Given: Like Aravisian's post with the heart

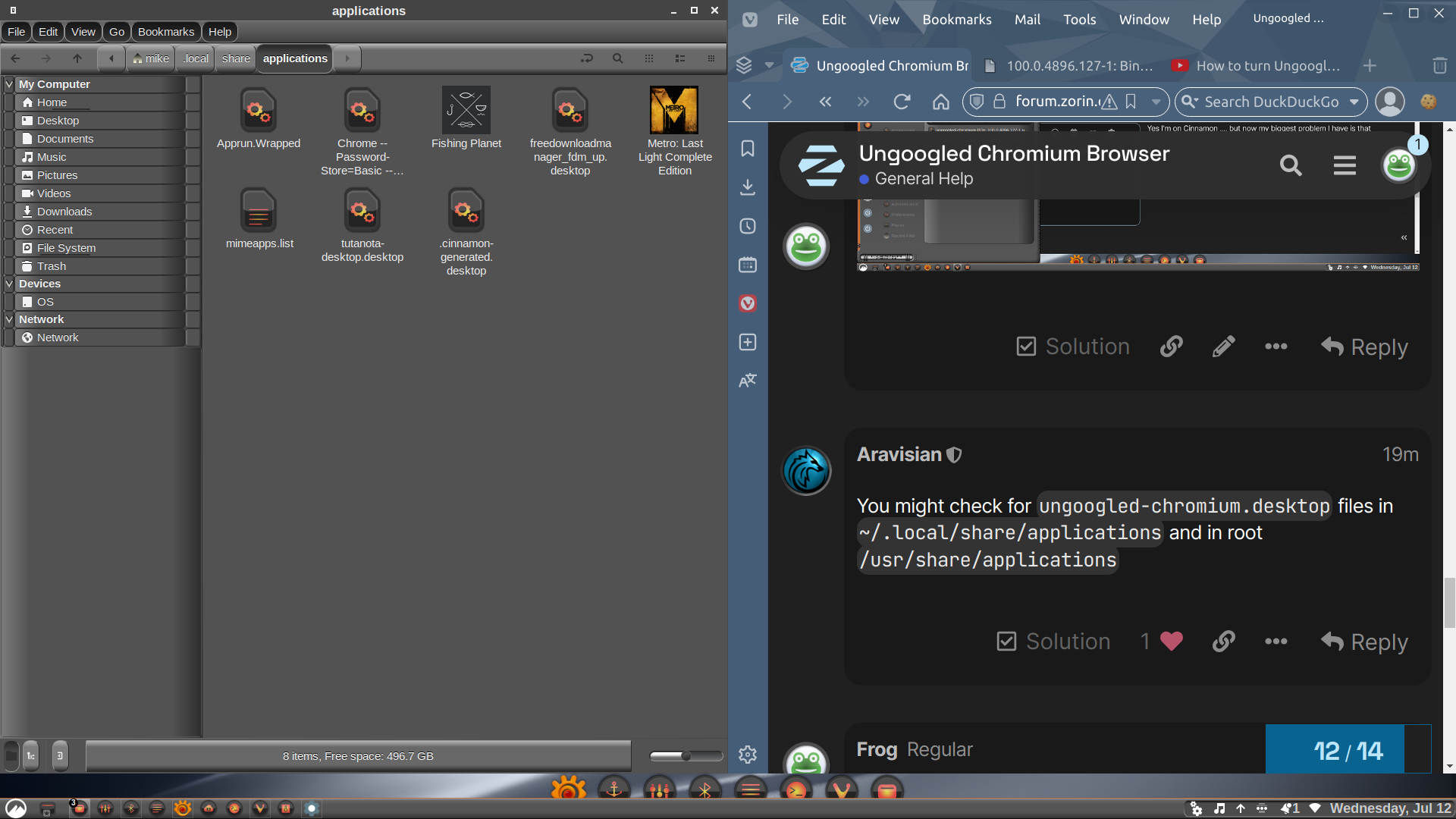Looking at the screenshot, I should click(1171, 642).
